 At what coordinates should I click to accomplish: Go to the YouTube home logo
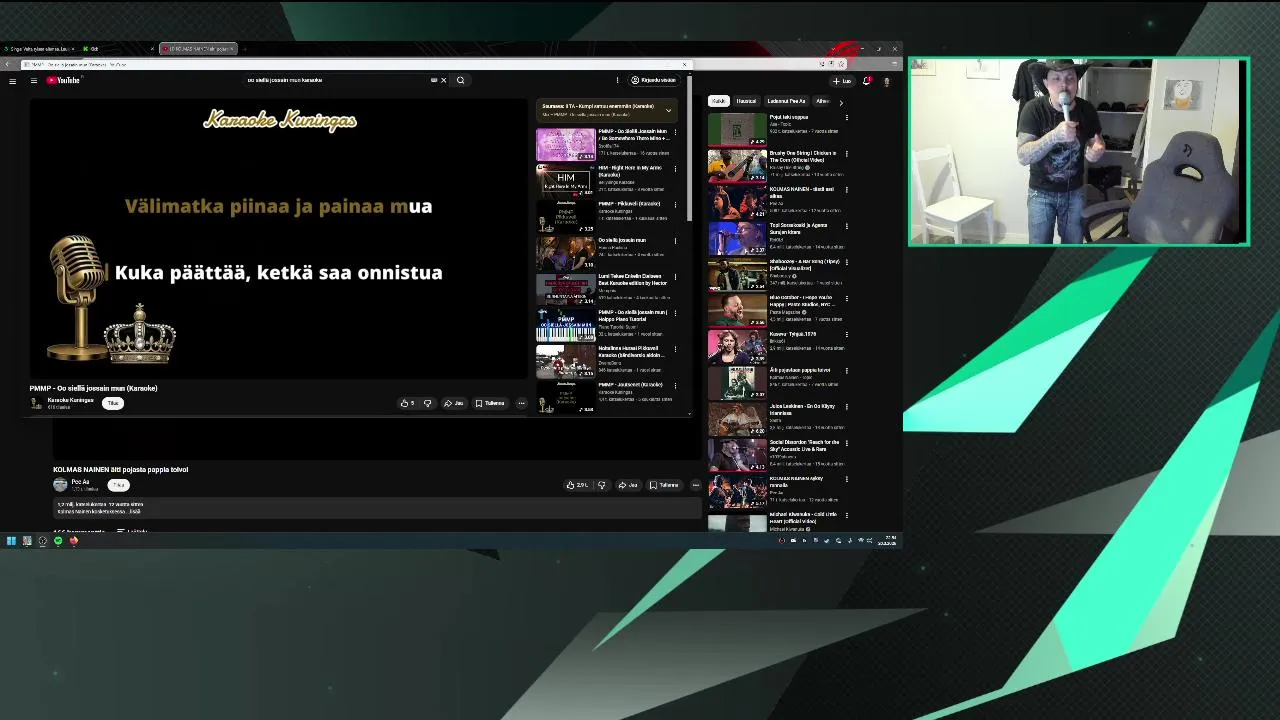63,80
